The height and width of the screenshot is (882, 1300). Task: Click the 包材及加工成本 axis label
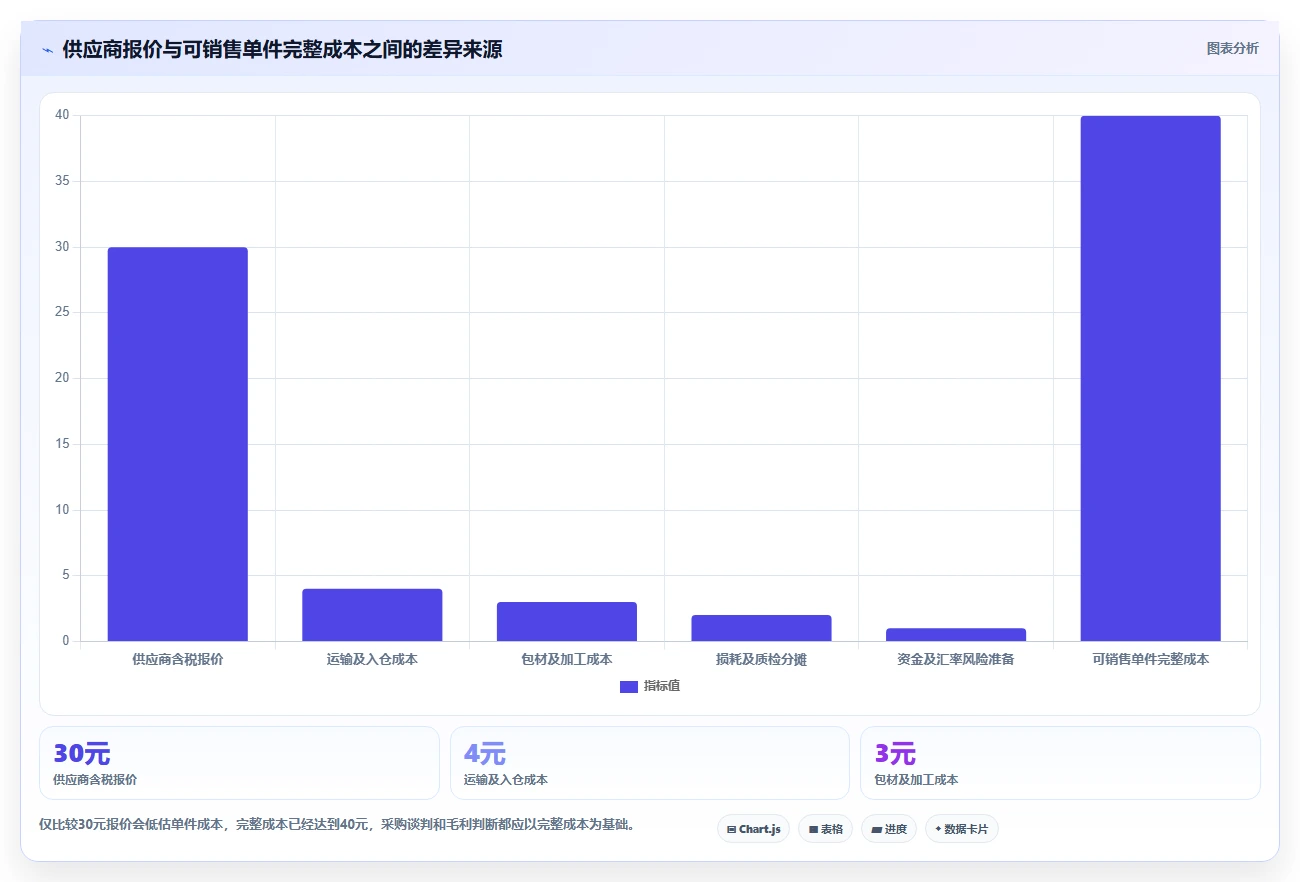[567, 660]
